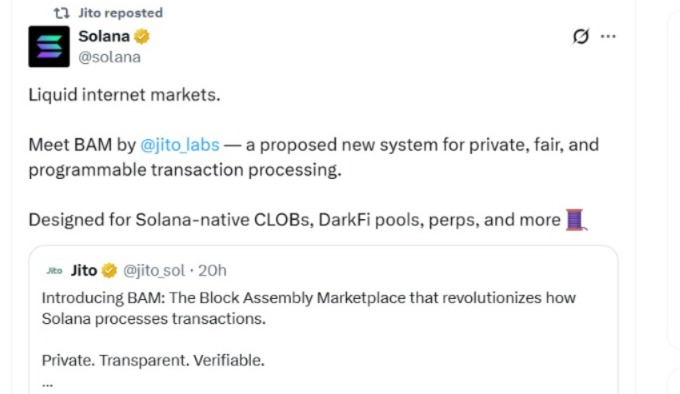Click the Solana verified gold badge

(141, 36)
